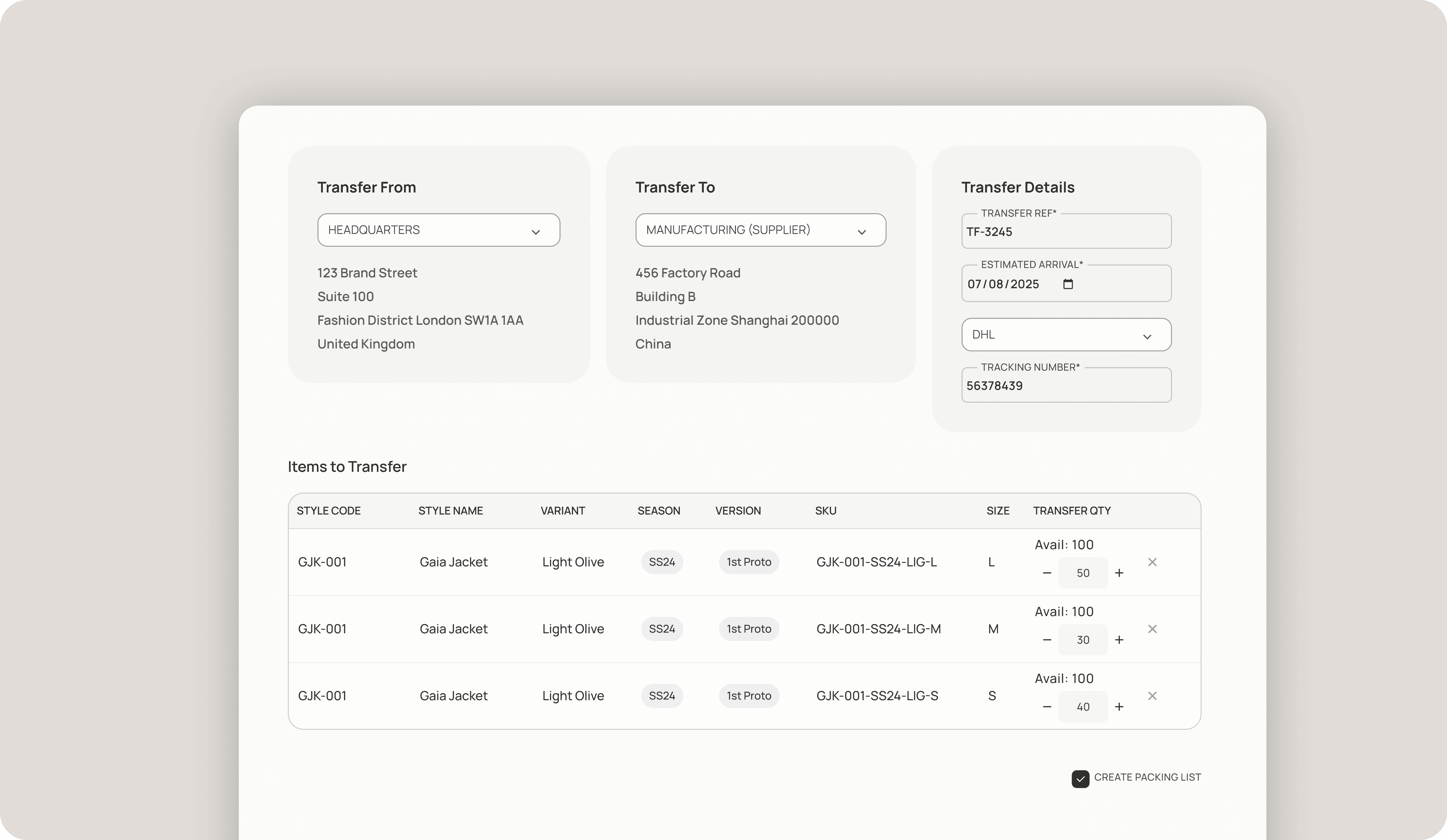
Task: Remove the size L item row
Action: 1152,562
